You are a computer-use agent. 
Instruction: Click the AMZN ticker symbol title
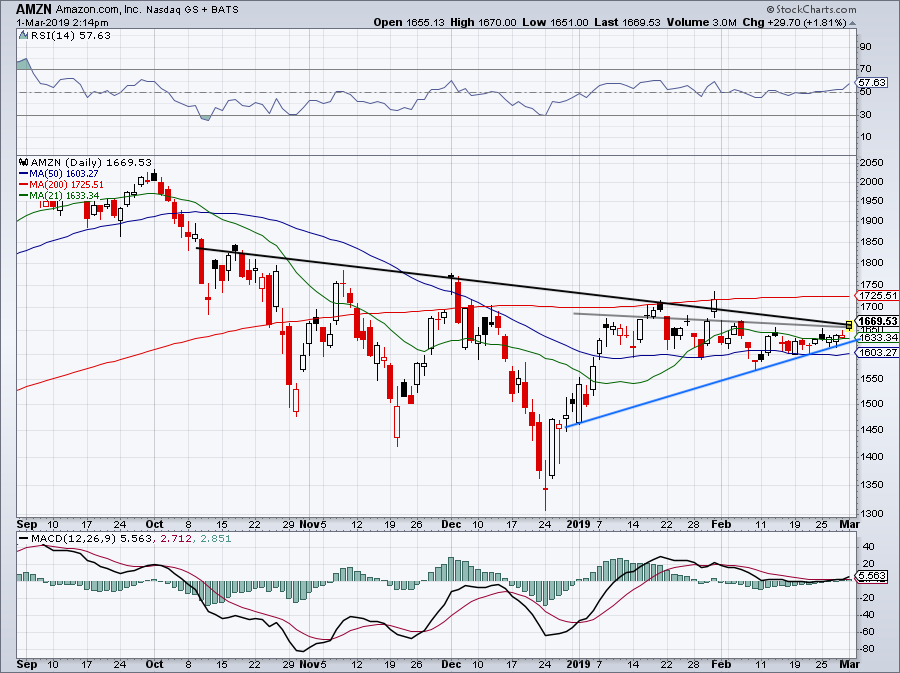(x=34, y=10)
